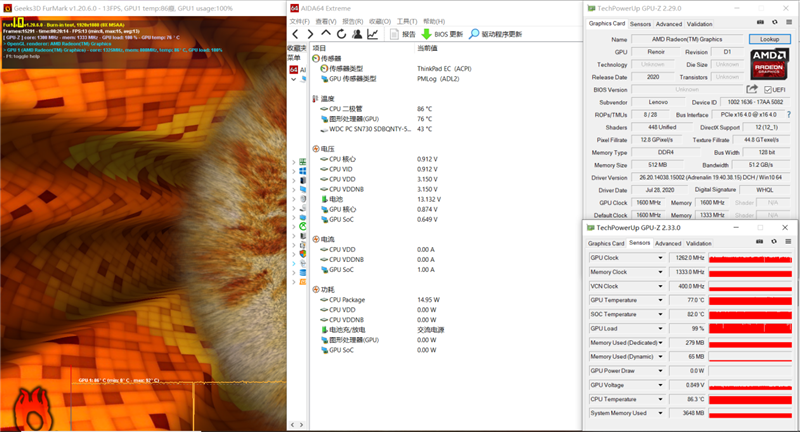Go forward in AIDA64 toolbar
Viewport: 800px width, 432px height.
pyautogui.click(x=310, y=34)
